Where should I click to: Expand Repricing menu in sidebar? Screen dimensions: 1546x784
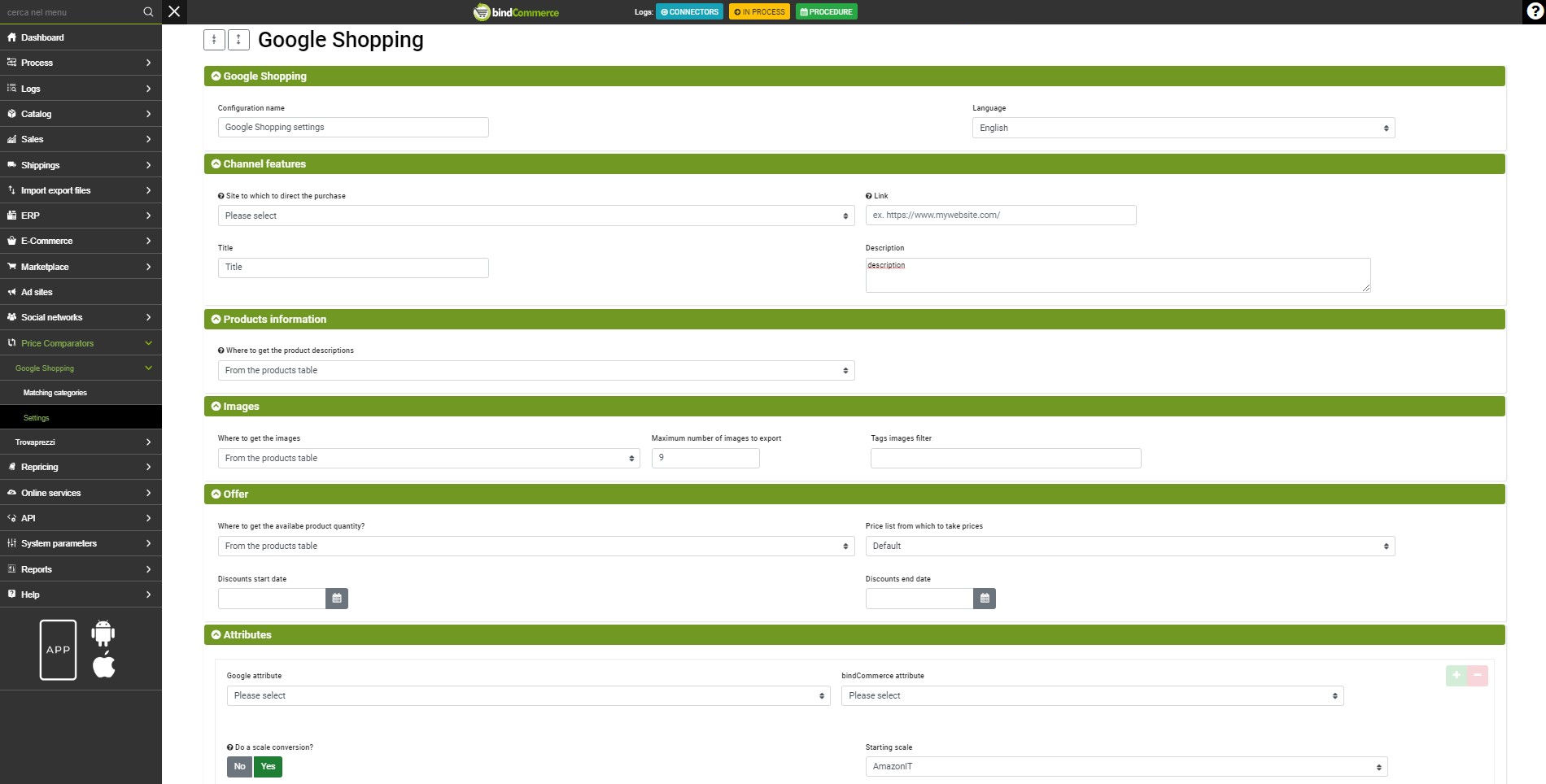click(81, 468)
